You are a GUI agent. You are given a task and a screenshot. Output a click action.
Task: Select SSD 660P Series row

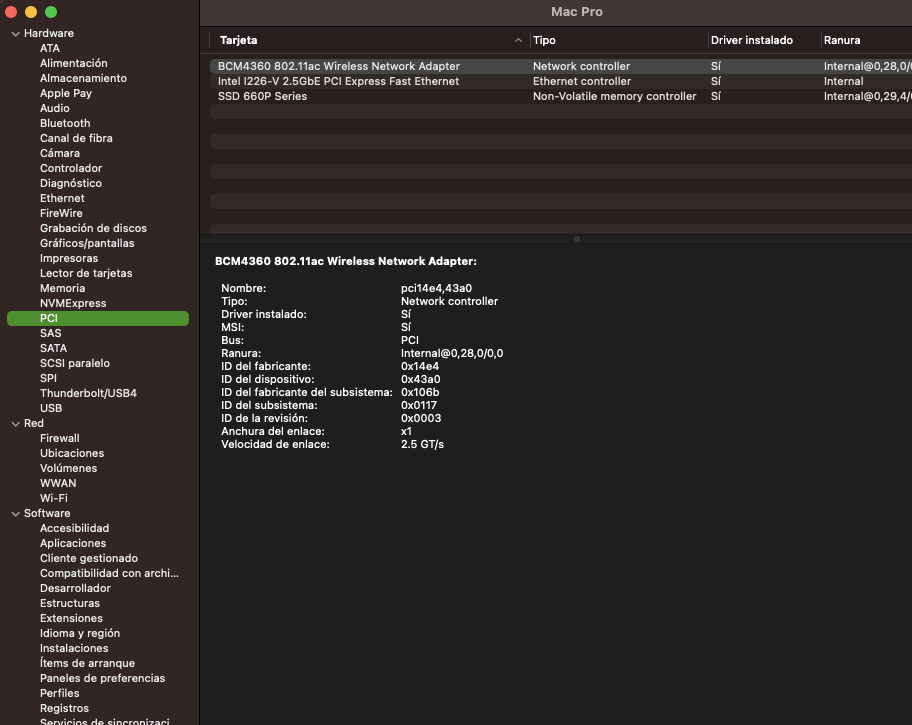[561, 97]
